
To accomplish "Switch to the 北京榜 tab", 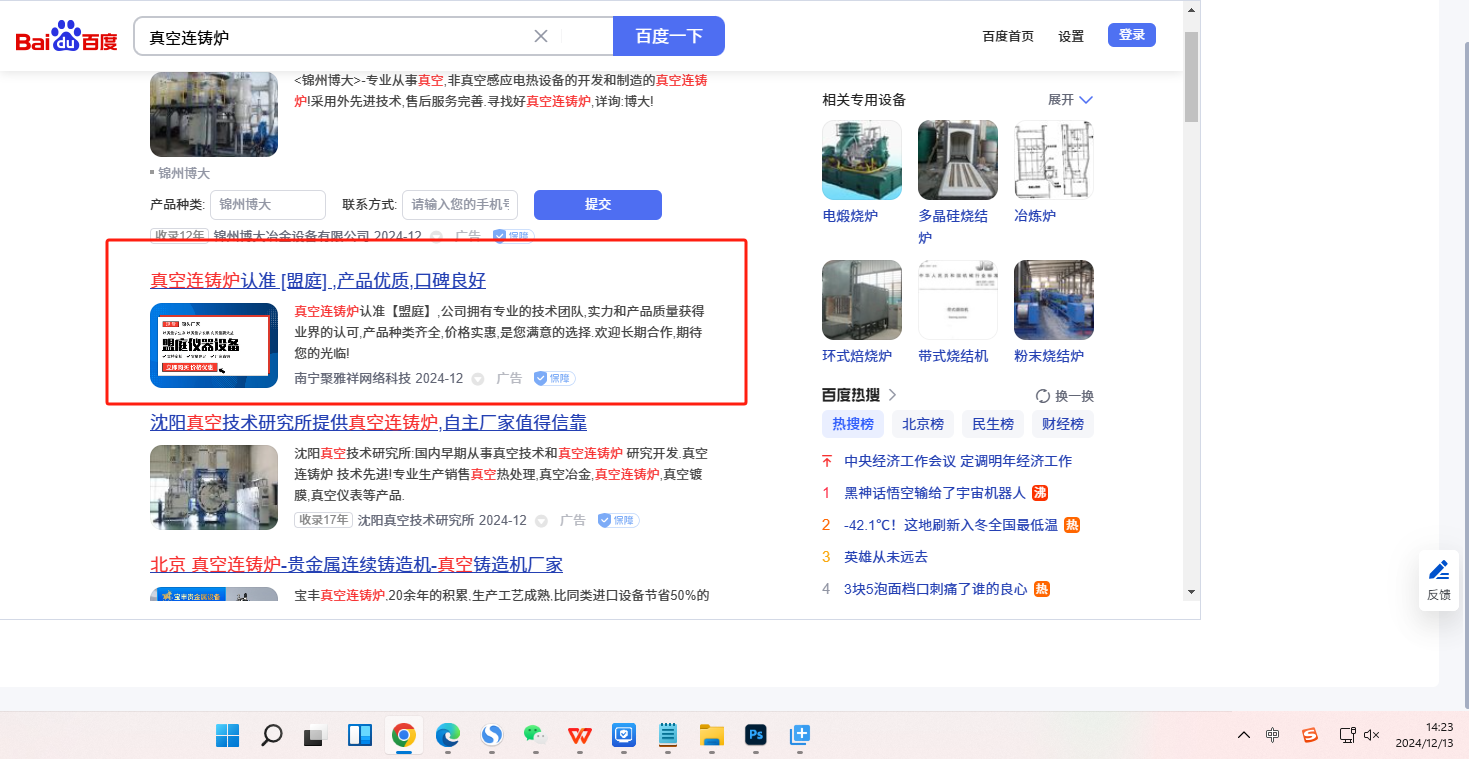I will (922, 424).
